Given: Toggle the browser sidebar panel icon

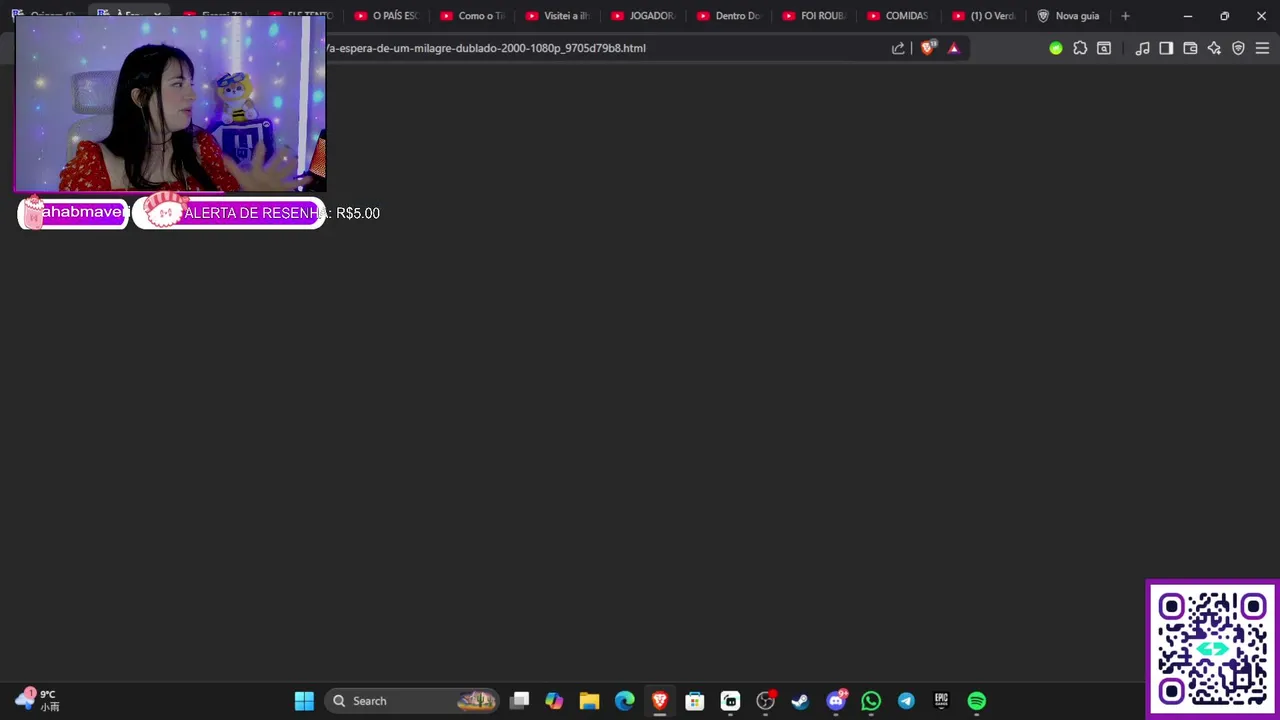Looking at the screenshot, I should (1166, 48).
